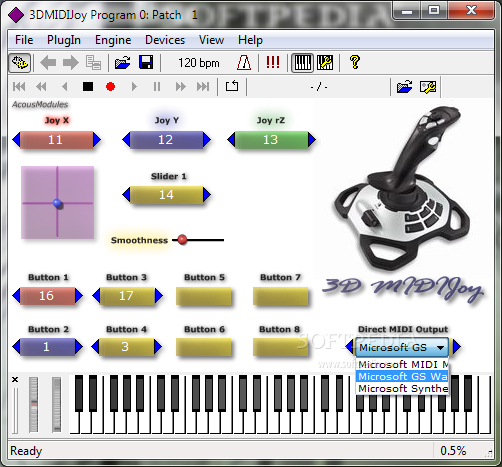Select Microsoft GS Wavetable option
This screenshot has height=467, width=502.
click(x=402, y=376)
